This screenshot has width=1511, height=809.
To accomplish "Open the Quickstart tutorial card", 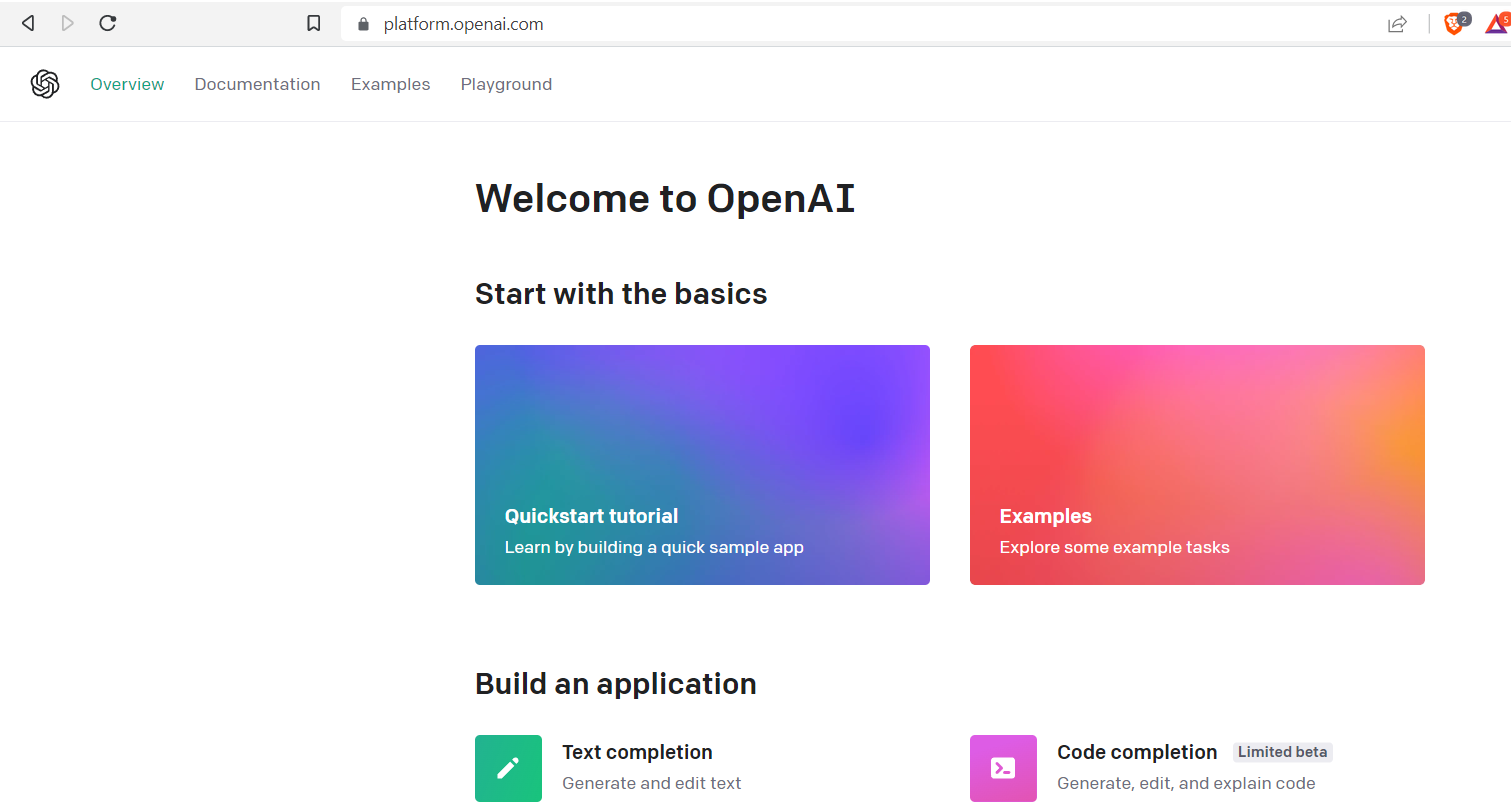I will click(x=702, y=465).
